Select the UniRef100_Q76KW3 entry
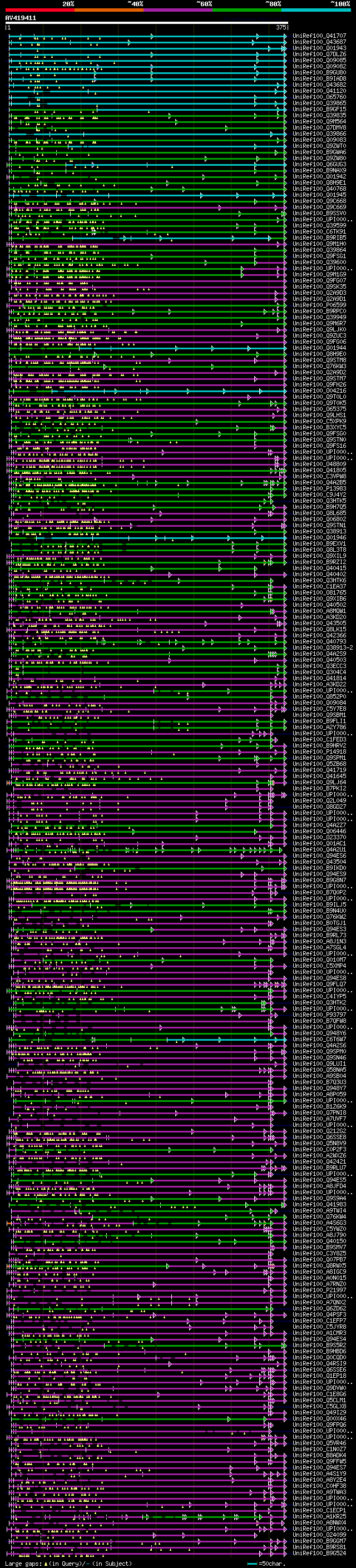 click(x=319, y=367)
